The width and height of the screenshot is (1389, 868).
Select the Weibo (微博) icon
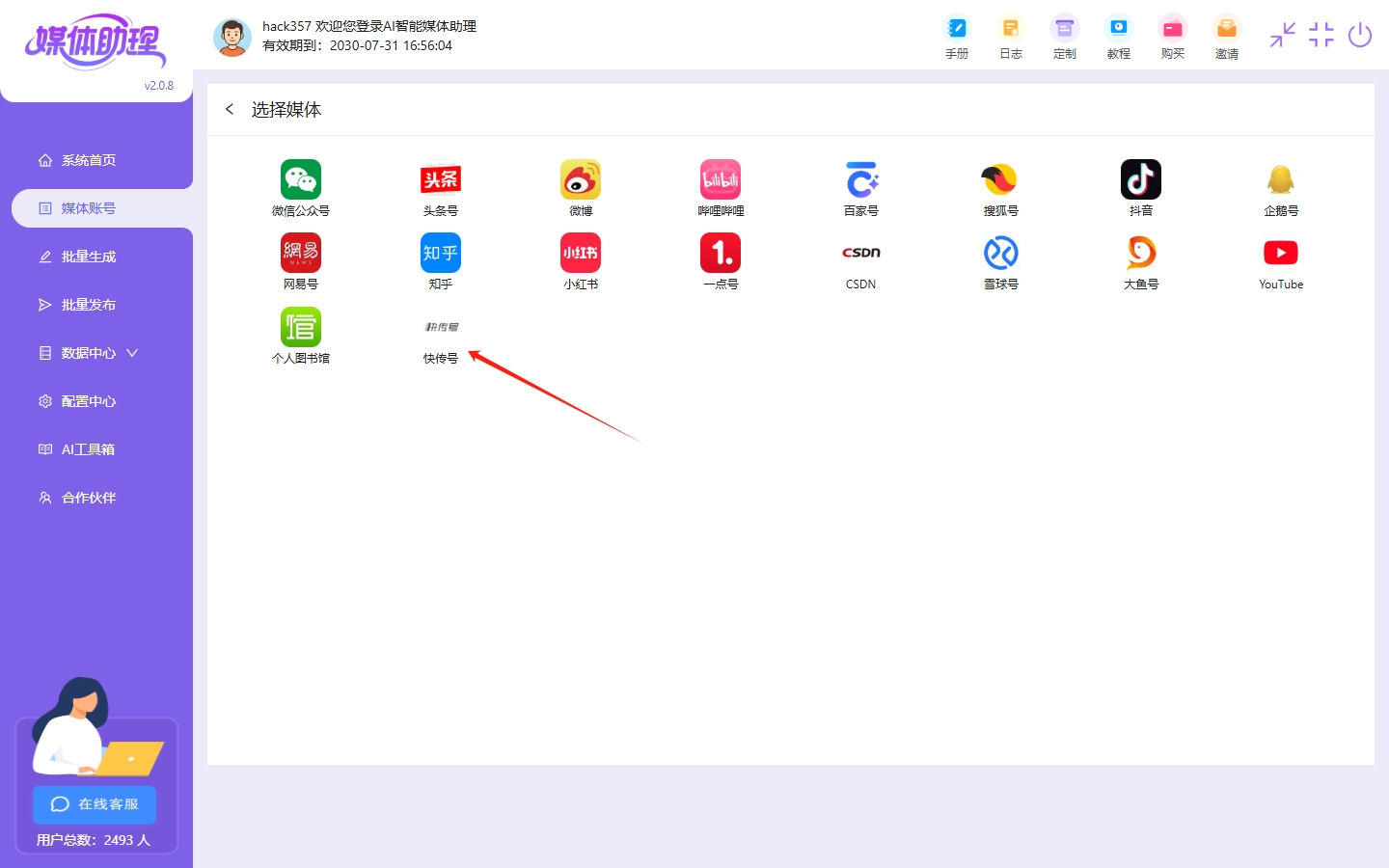[581, 179]
